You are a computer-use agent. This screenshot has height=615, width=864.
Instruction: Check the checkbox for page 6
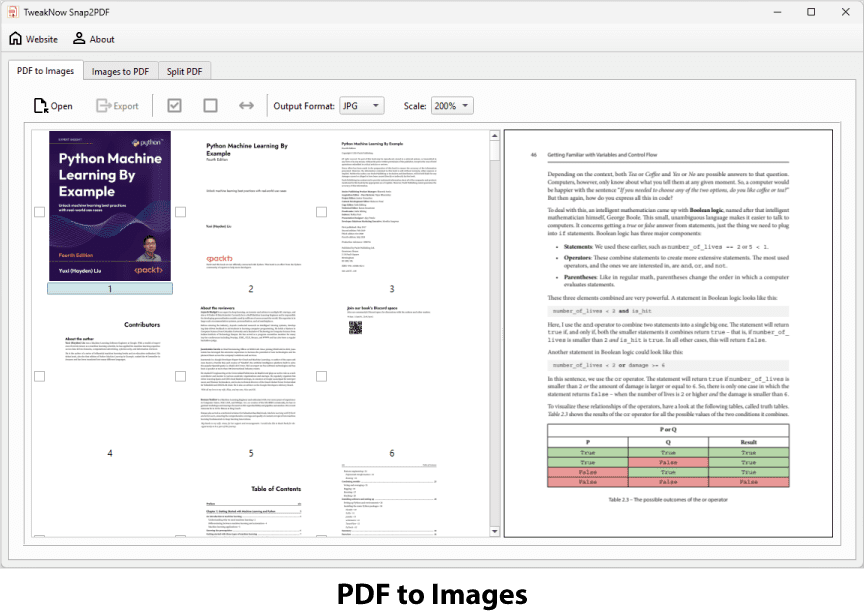click(321, 376)
